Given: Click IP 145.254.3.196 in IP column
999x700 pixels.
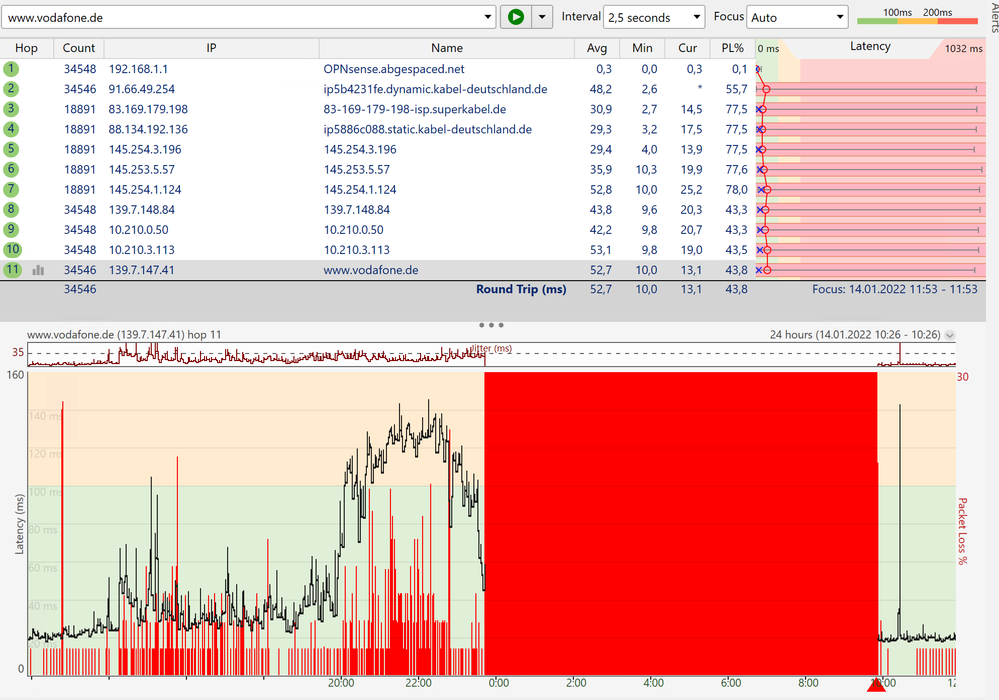Looking at the screenshot, I should click(145, 149).
